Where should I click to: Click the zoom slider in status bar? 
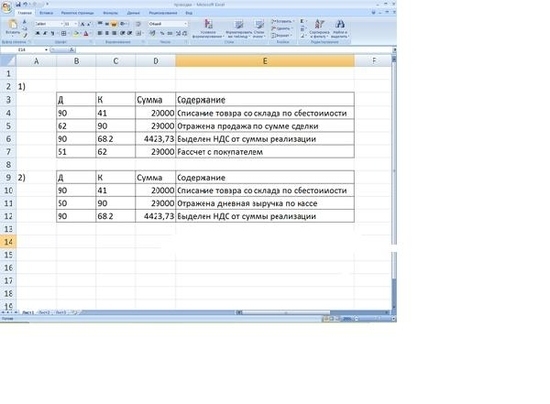374,319
